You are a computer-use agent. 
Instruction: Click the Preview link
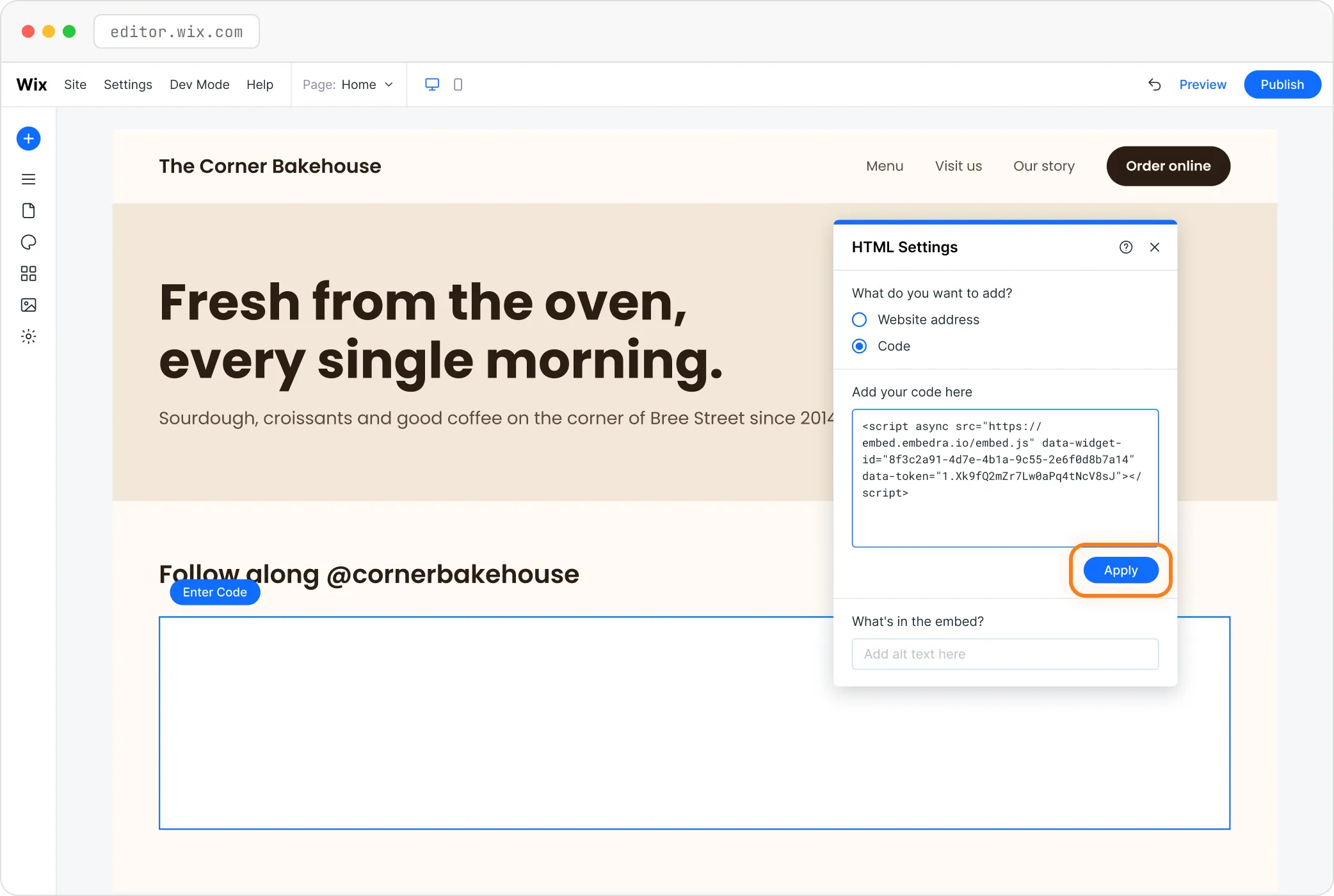1203,84
